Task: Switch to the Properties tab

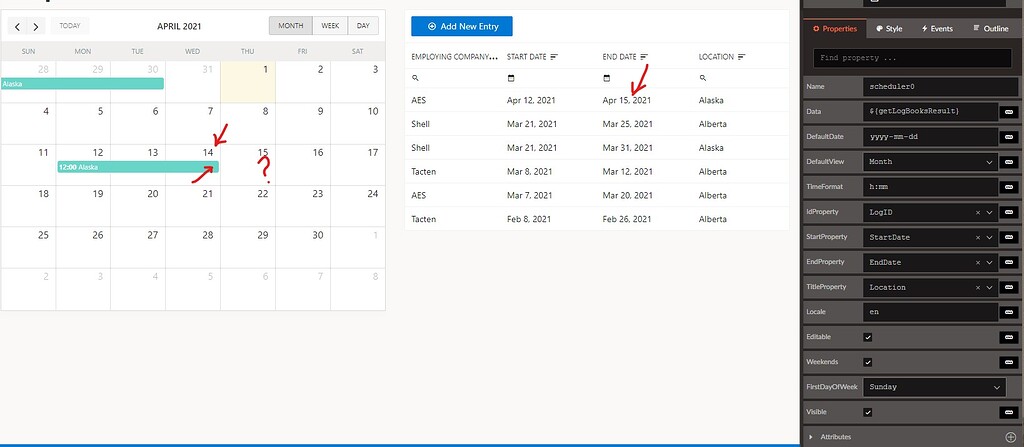Action: [835, 29]
